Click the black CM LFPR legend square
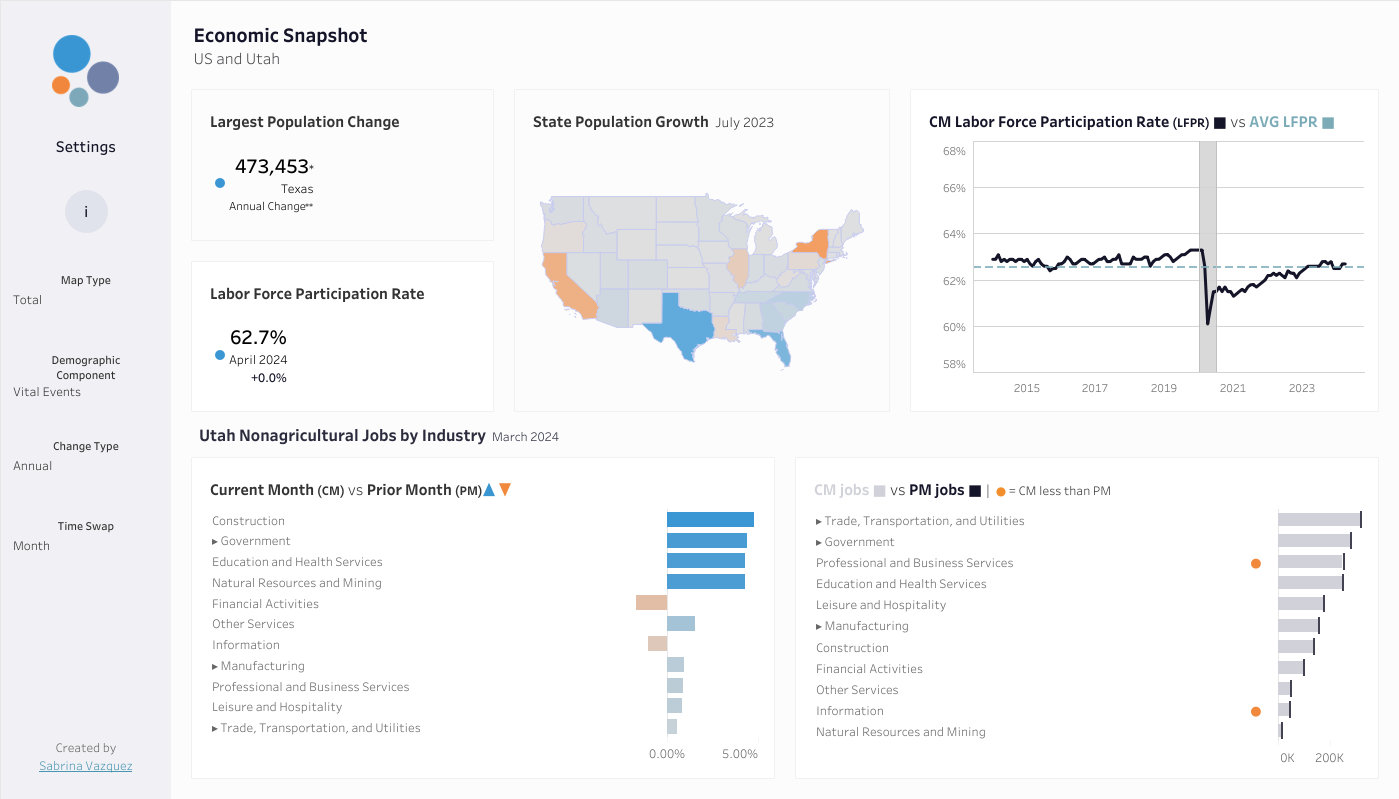Viewport: 1399px width, 799px height. click(1219, 123)
